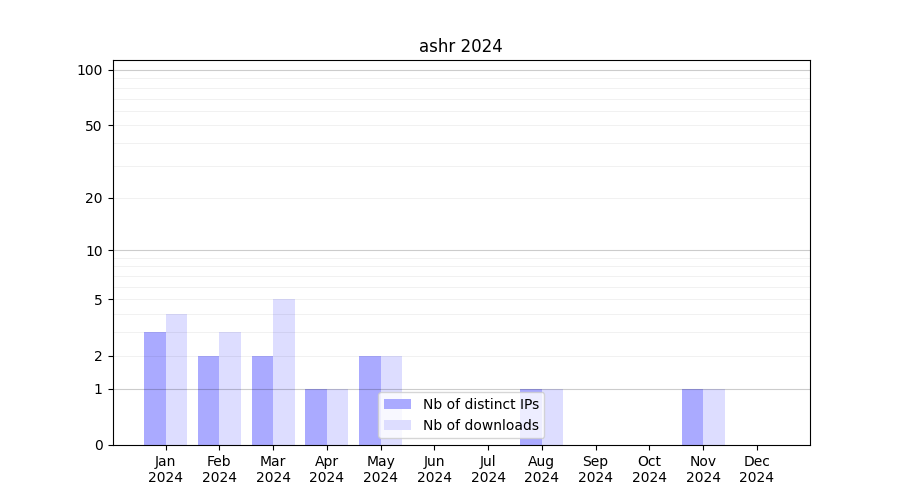Click the '20' y-axis tick label
Viewport: 900px width, 500px height.
94,198
